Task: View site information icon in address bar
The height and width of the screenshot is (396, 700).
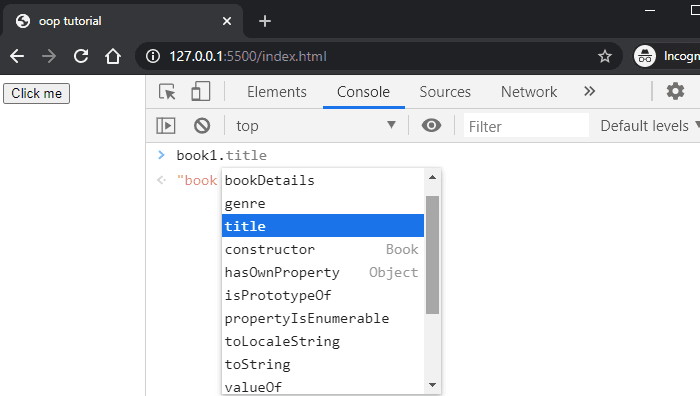Action: click(x=153, y=56)
